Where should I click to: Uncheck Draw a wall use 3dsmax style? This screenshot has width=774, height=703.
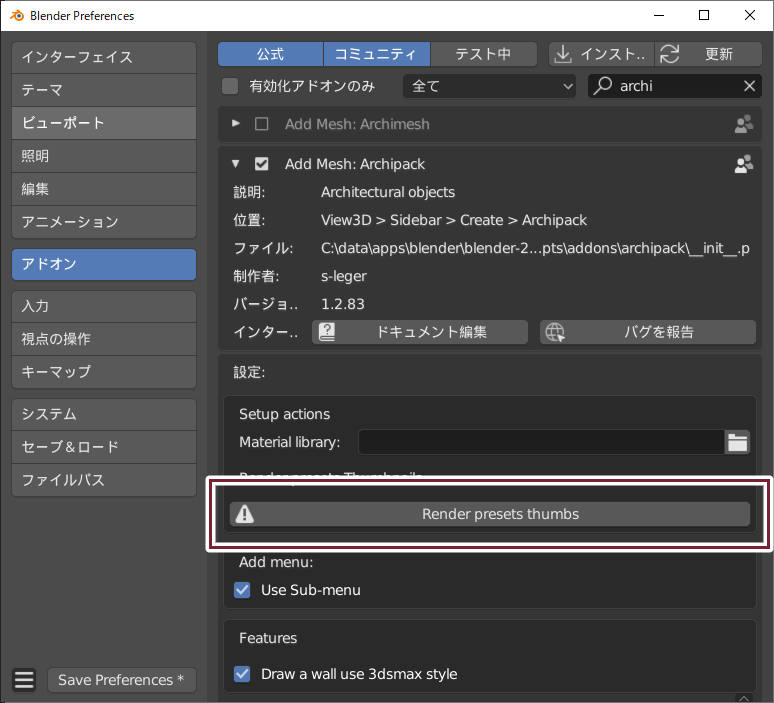pos(242,674)
